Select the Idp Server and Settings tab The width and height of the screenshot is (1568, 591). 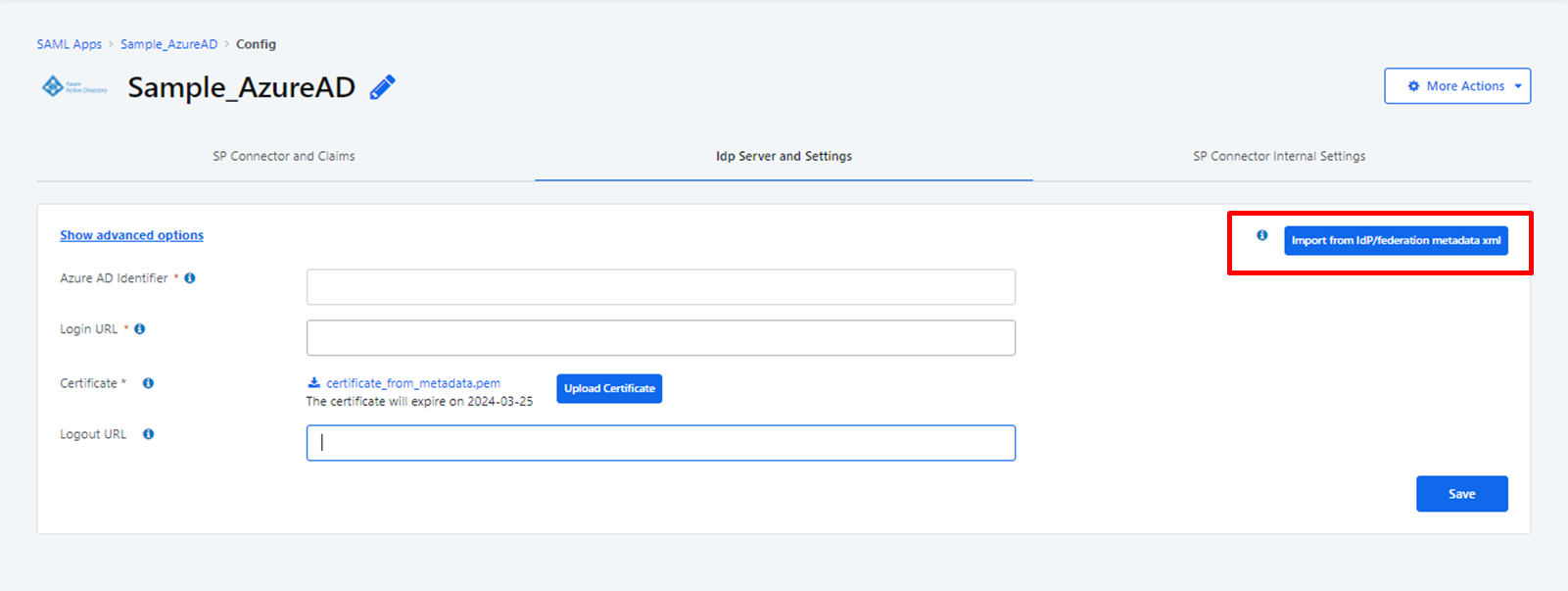point(784,157)
